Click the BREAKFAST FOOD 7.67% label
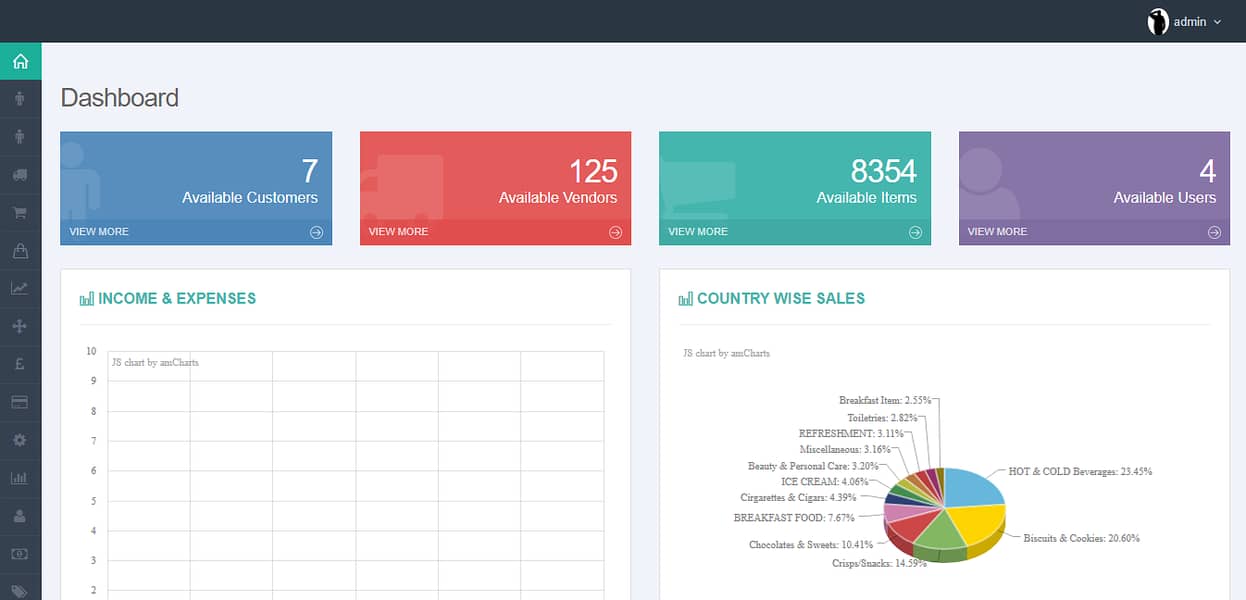This screenshot has width=1246, height=600. coord(794,518)
